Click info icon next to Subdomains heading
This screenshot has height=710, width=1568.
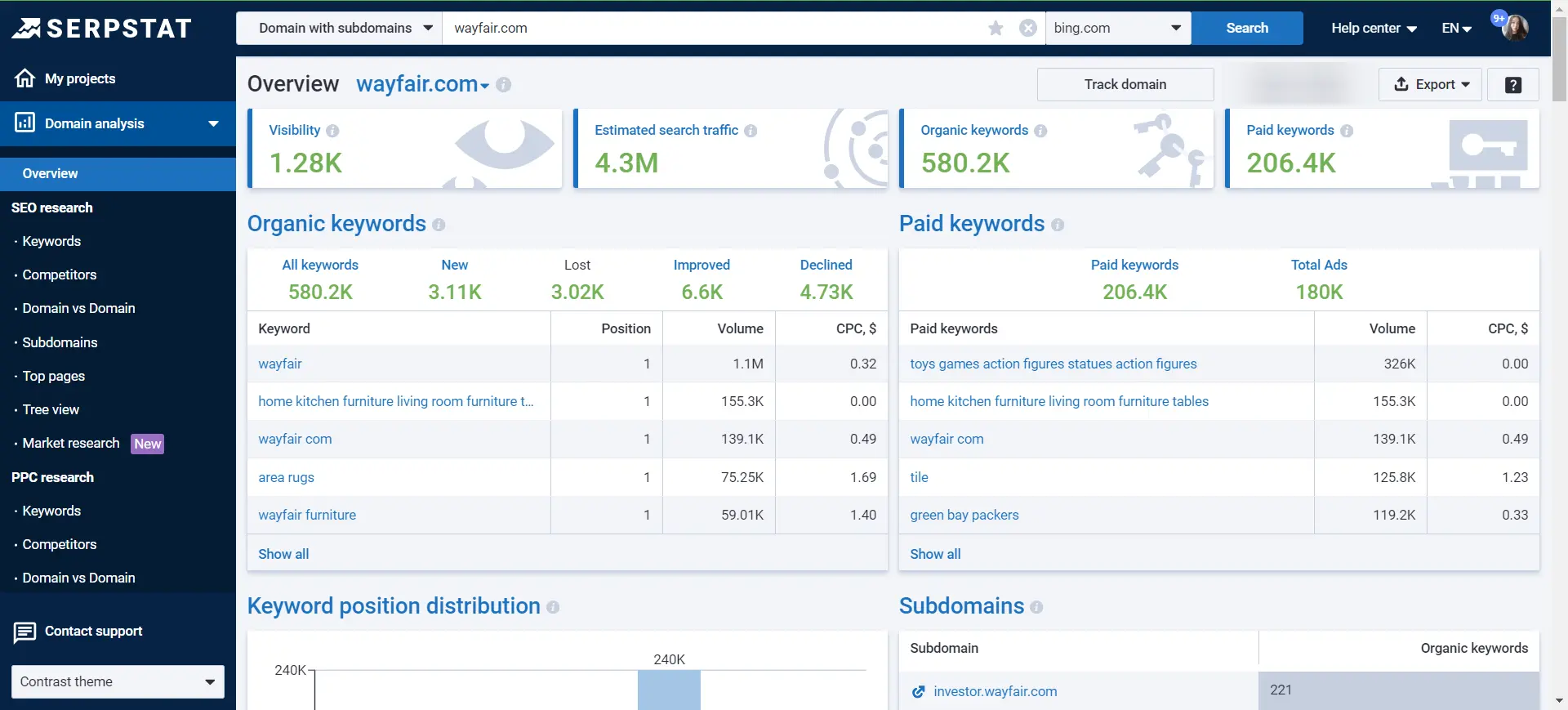click(1036, 607)
